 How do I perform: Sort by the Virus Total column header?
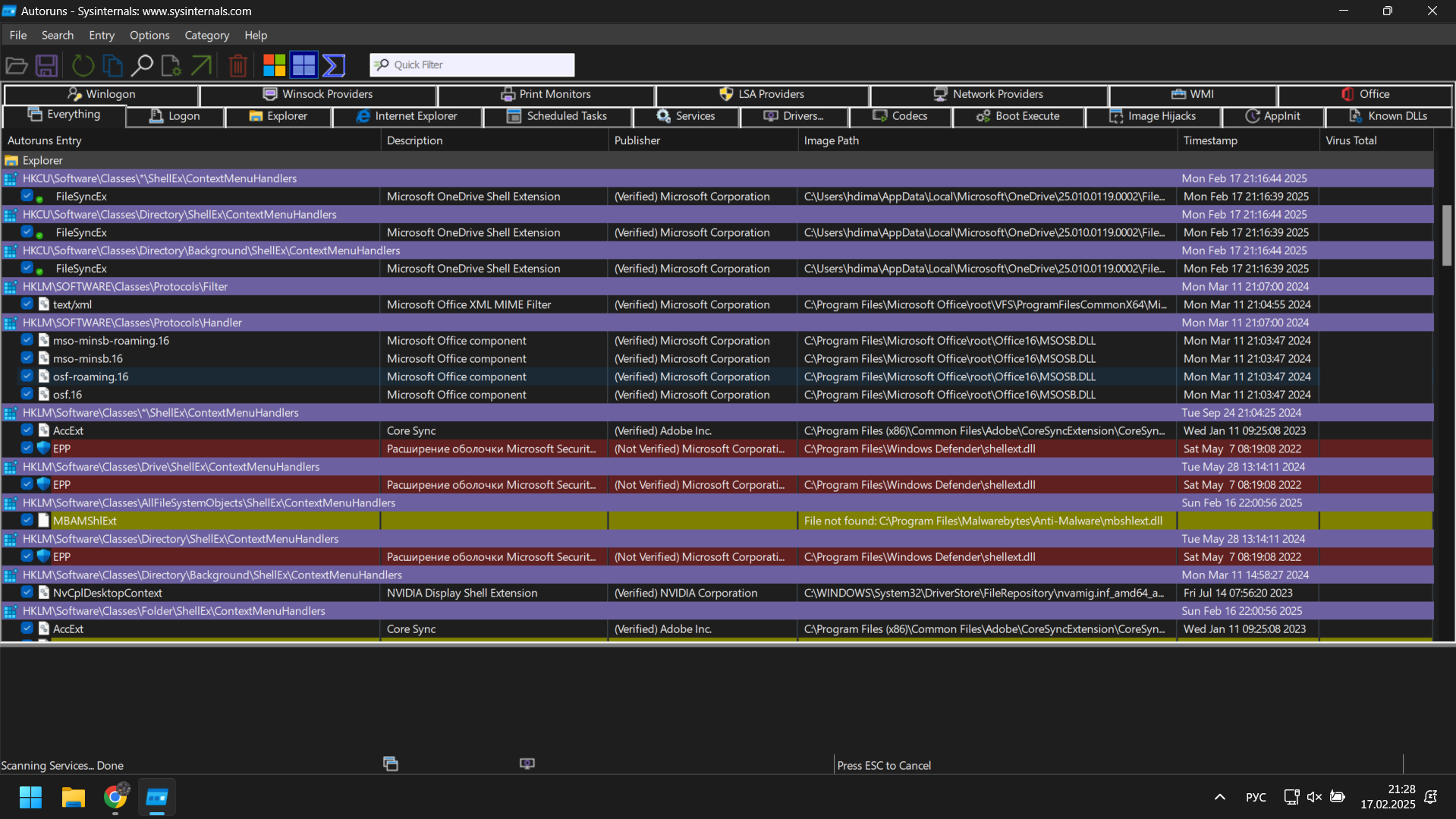click(x=1376, y=140)
